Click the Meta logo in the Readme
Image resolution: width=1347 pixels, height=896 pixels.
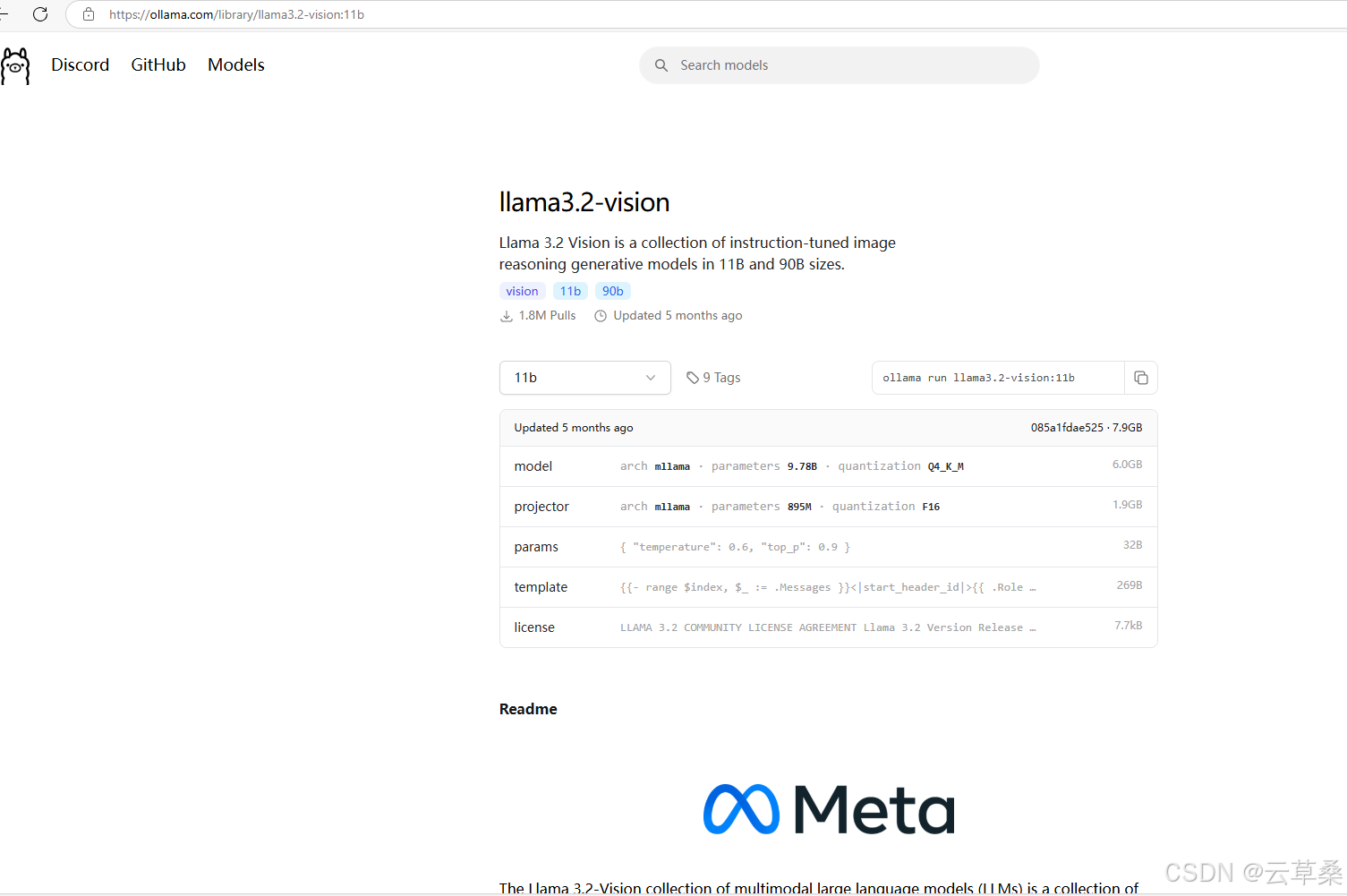tap(829, 809)
